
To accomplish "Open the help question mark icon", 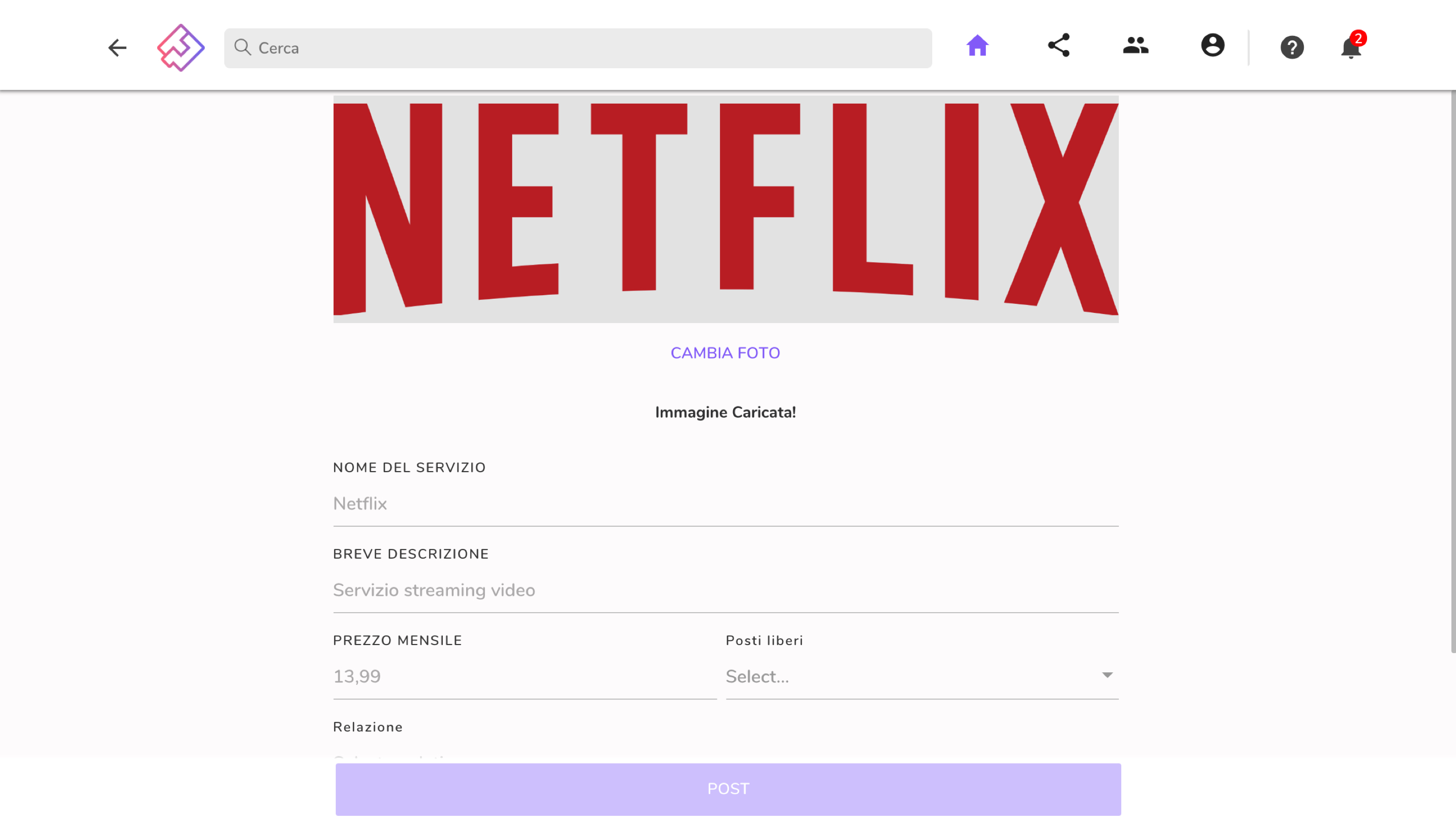I will (x=1292, y=48).
